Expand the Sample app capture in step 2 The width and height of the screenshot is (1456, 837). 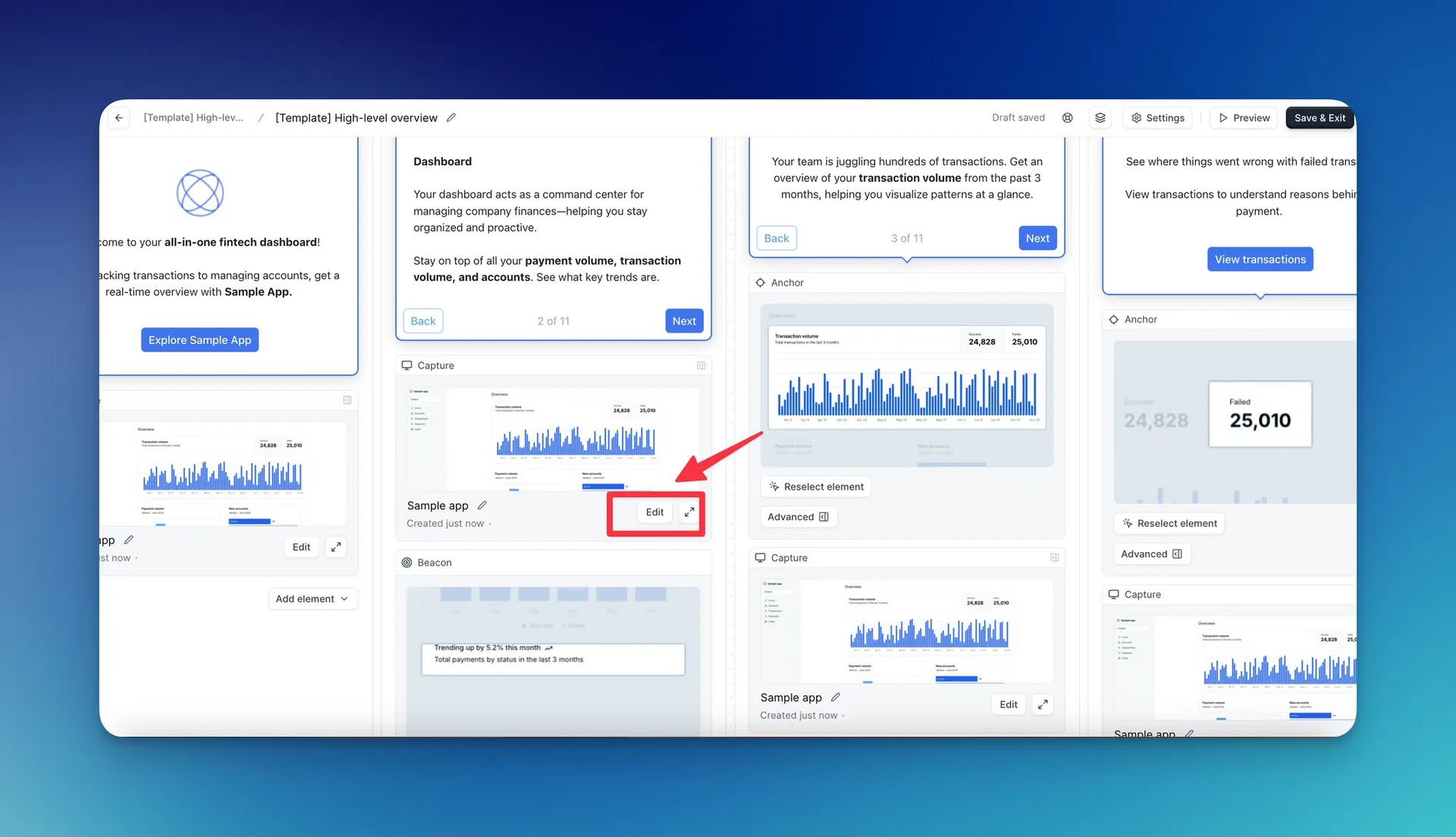pyautogui.click(x=689, y=513)
